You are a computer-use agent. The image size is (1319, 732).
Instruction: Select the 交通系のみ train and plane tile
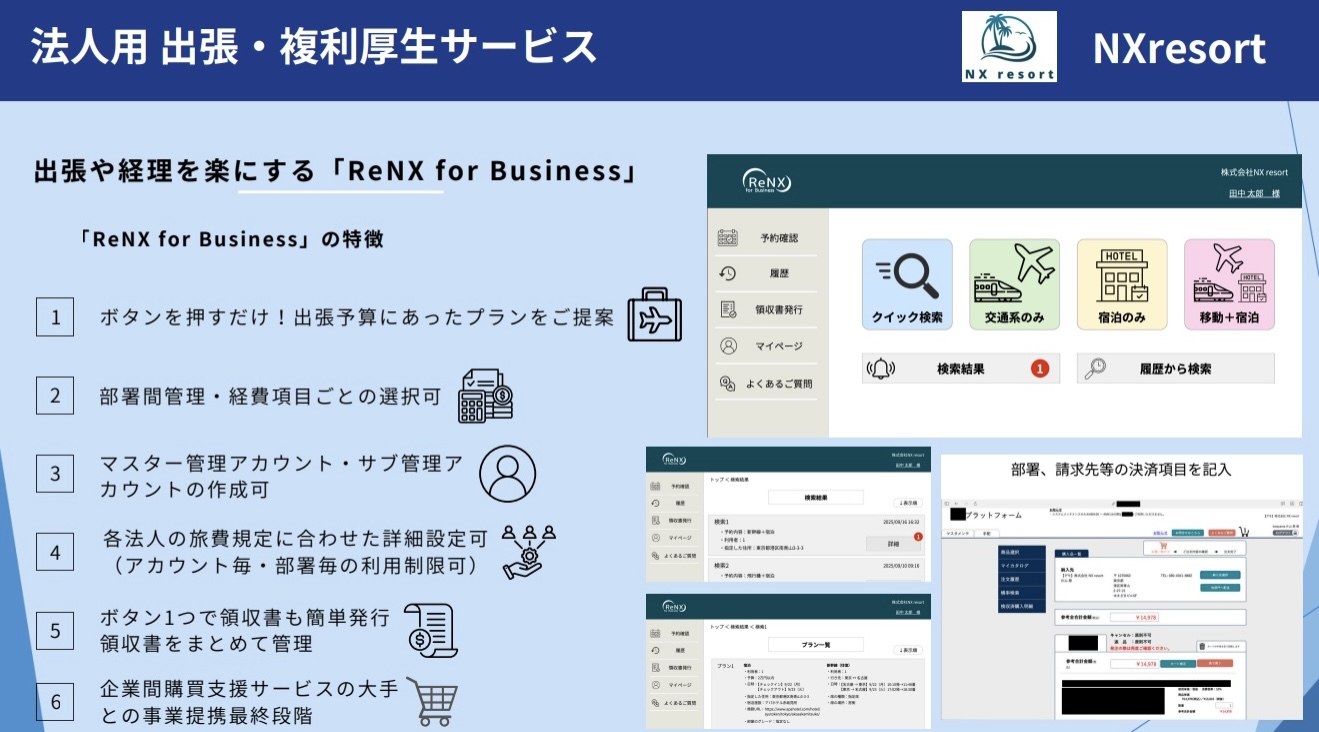1015,285
